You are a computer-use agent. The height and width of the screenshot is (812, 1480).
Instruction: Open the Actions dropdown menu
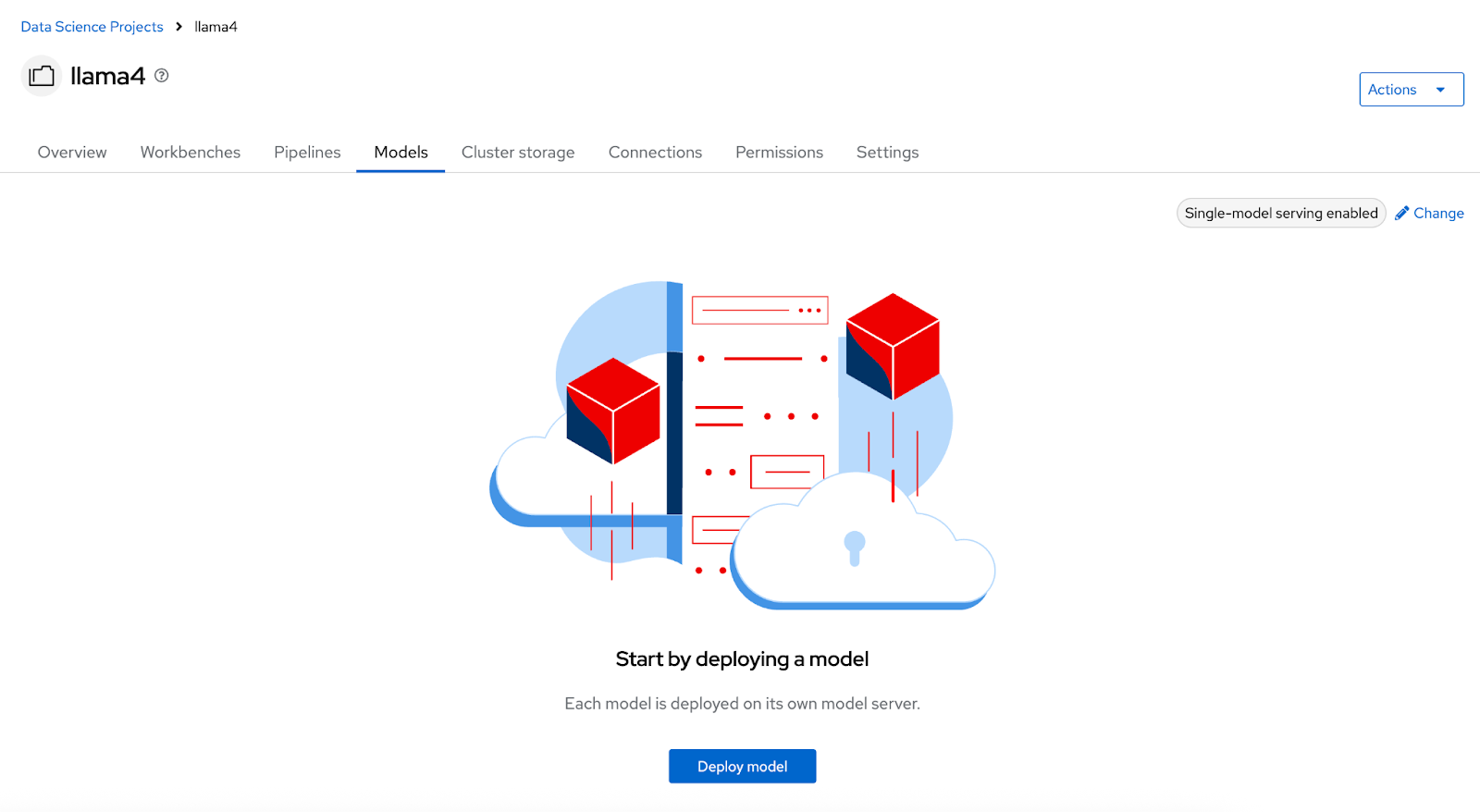[x=1412, y=90]
